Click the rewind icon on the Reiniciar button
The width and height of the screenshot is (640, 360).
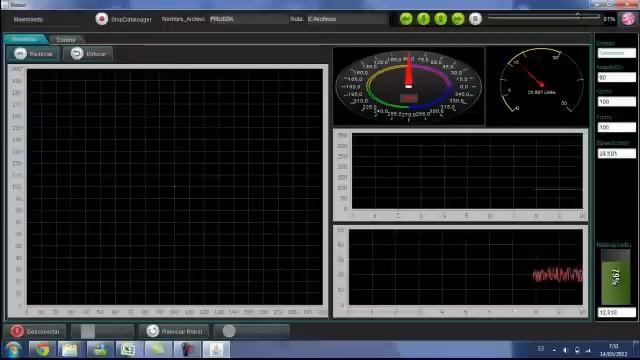coord(20,53)
